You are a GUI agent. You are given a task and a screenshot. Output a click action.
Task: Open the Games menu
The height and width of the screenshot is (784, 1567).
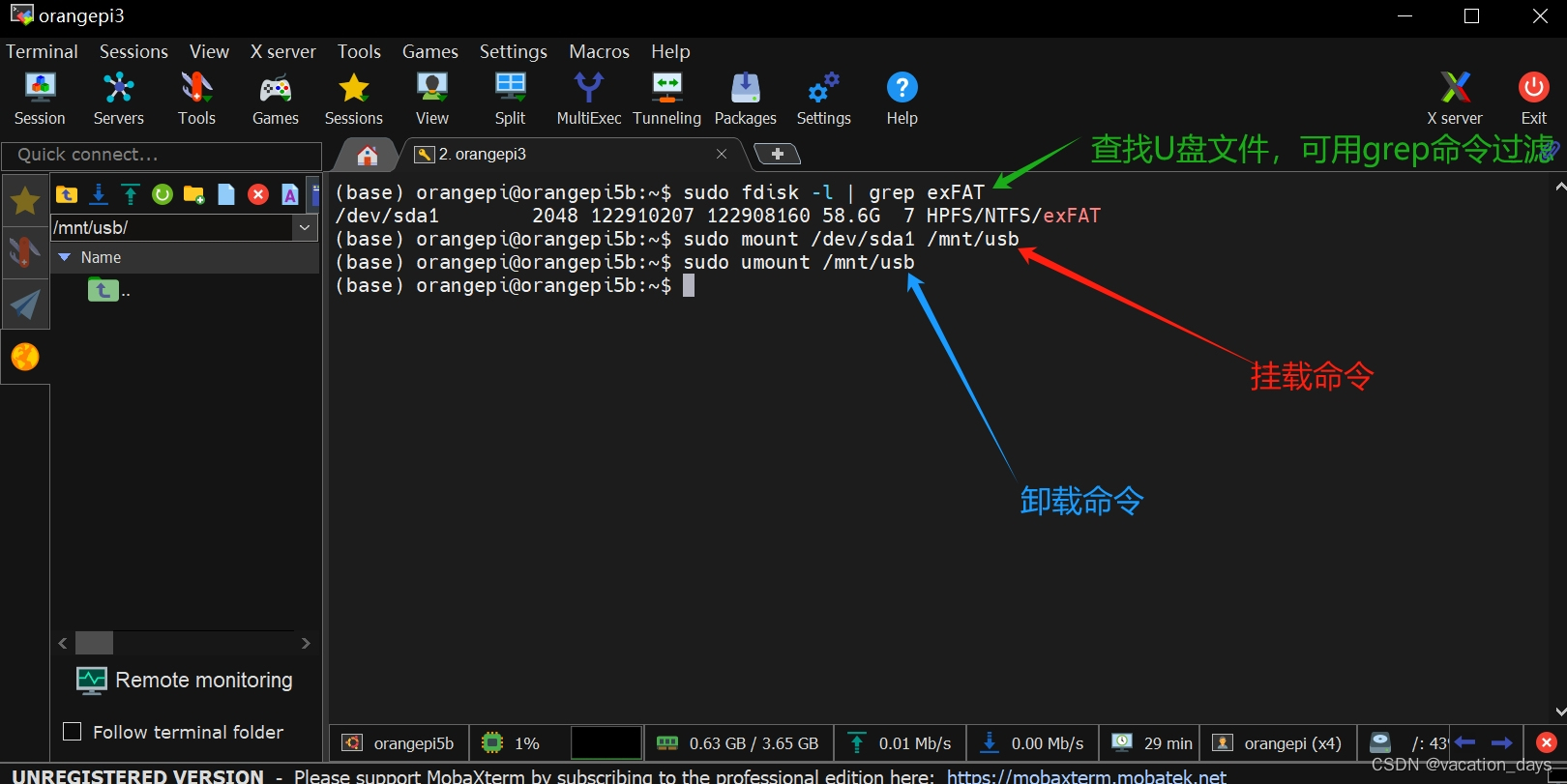coord(430,51)
